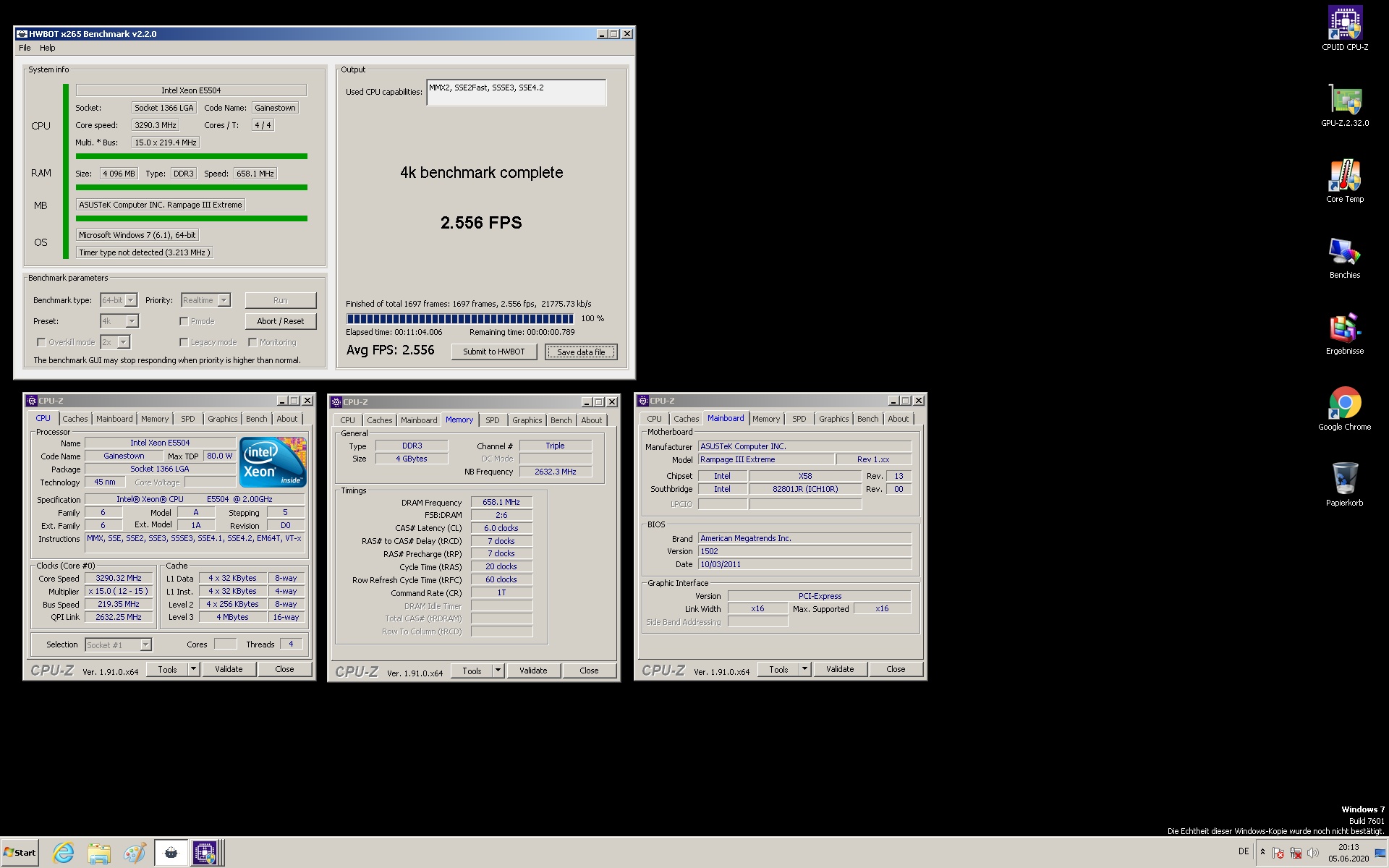Image resolution: width=1389 pixels, height=868 pixels.
Task: Open the Benchmark type 64-bit dropdown
Action: [x=131, y=300]
